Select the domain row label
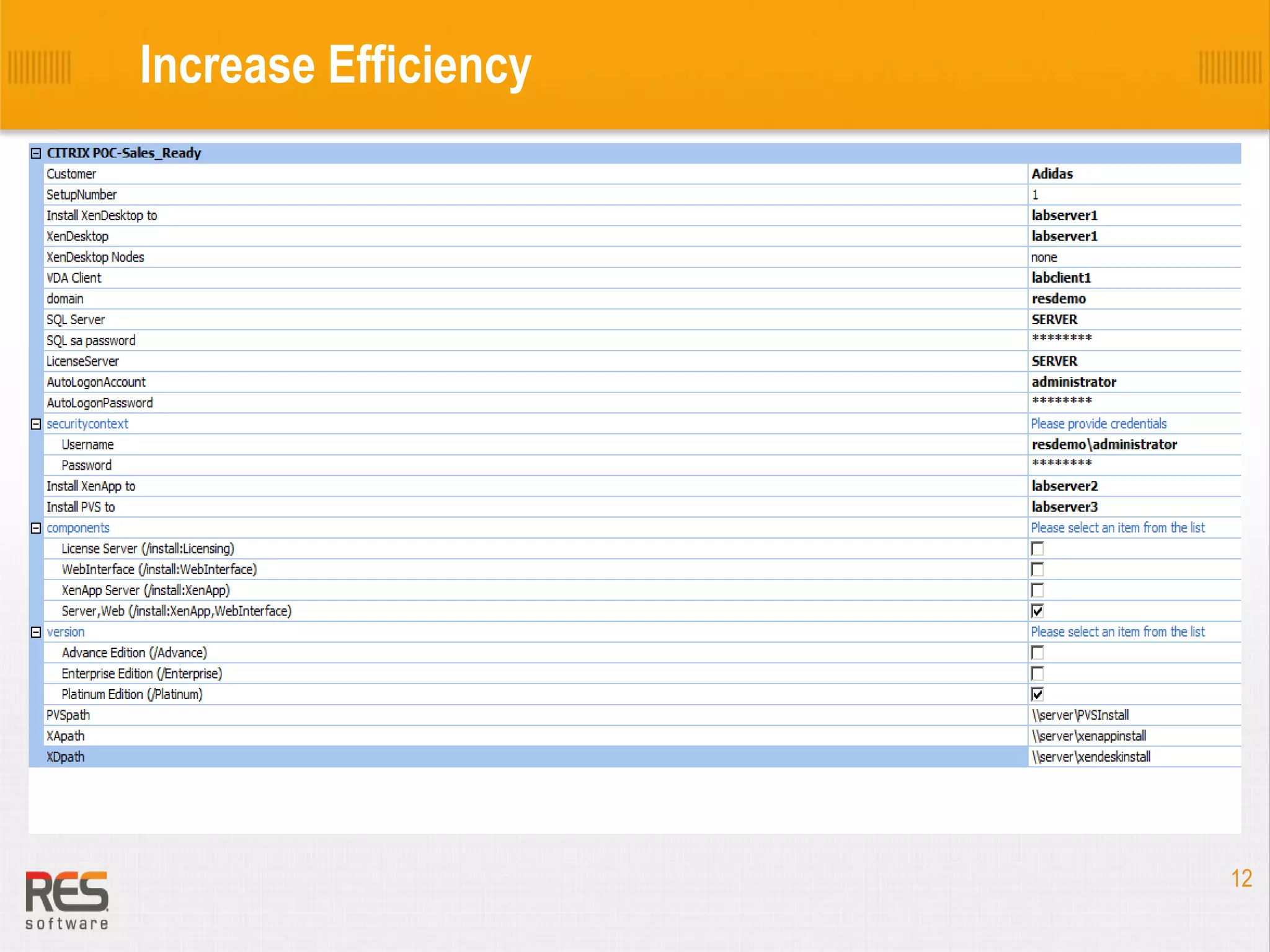This screenshot has height=952, width=1270. [x=65, y=299]
